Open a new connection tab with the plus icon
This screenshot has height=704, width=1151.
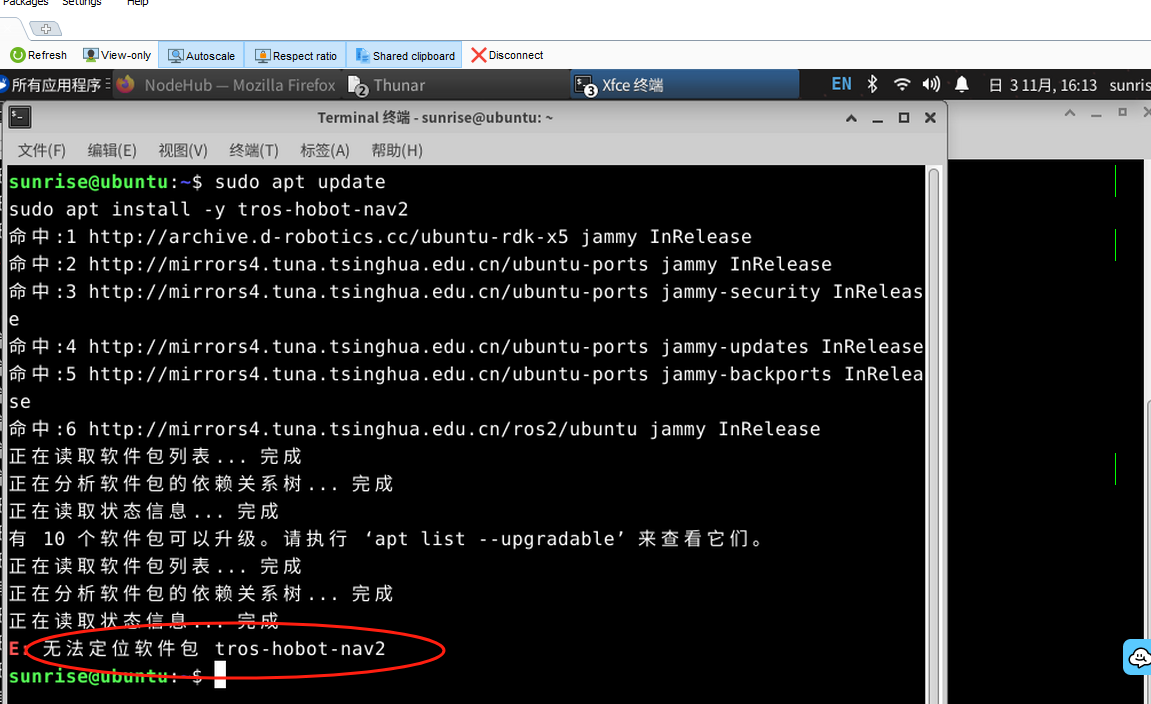[x=46, y=29]
